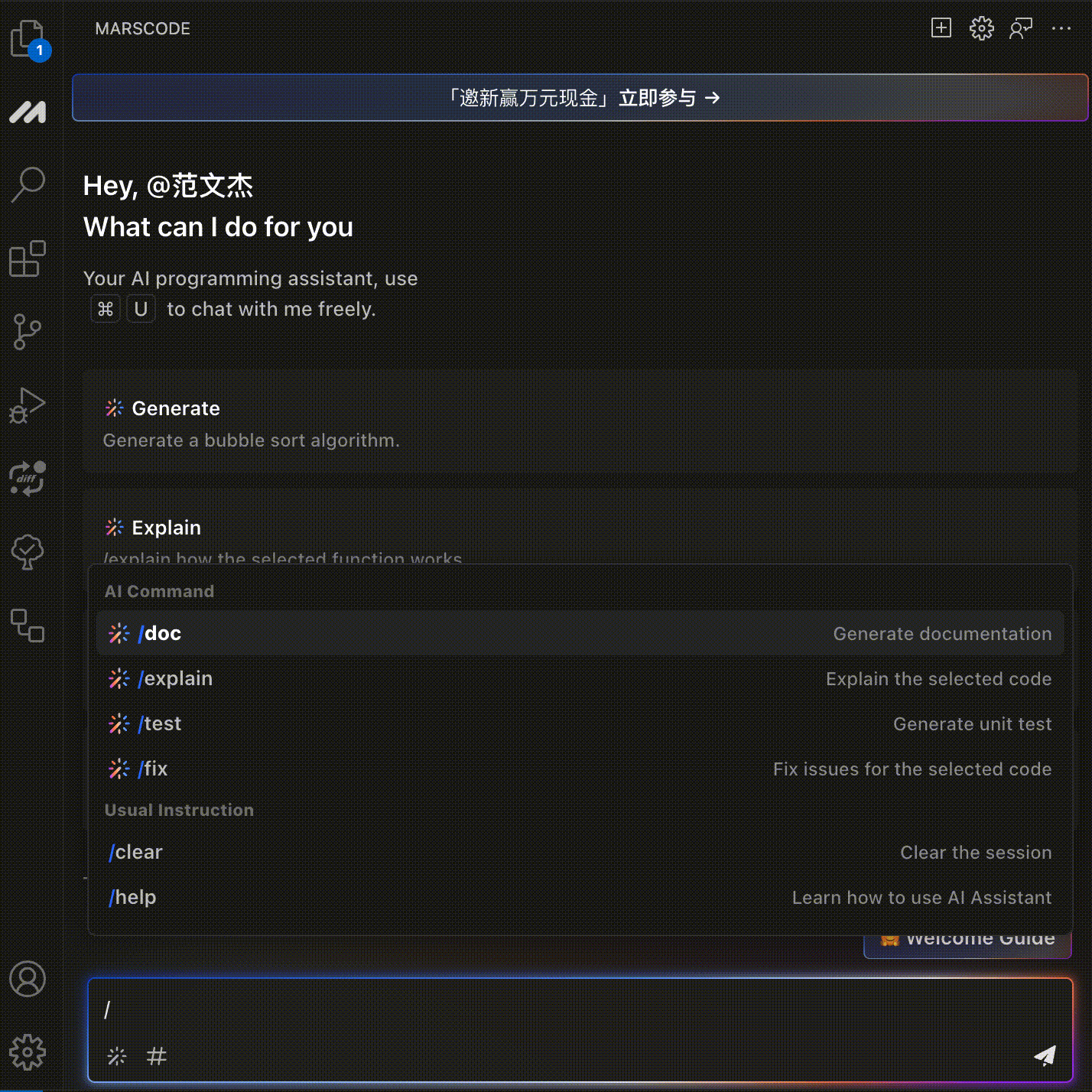Select the /doc AI command
This screenshot has height=1092, width=1092.
580,633
